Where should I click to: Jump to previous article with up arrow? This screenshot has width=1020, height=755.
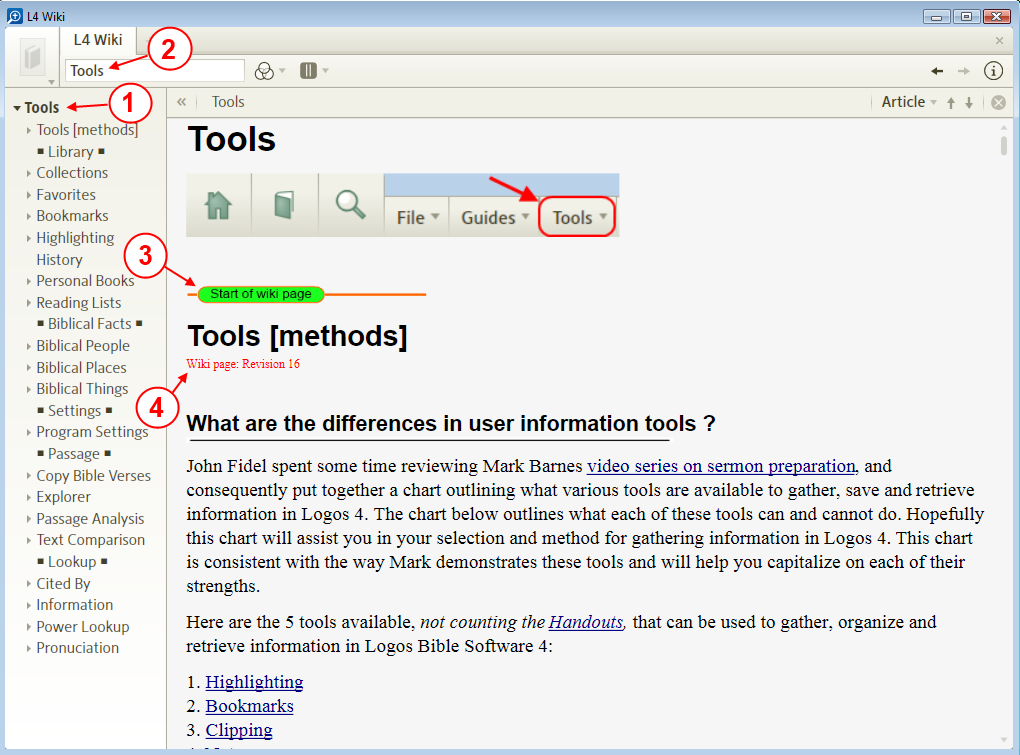(x=951, y=103)
